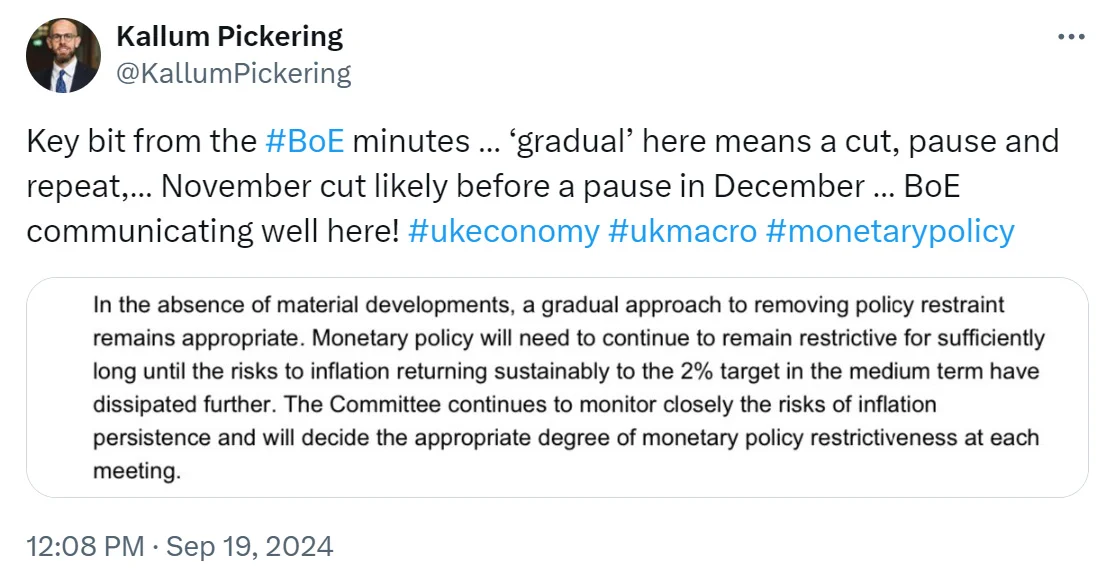Open the tweet's more options menu

point(1071,37)
